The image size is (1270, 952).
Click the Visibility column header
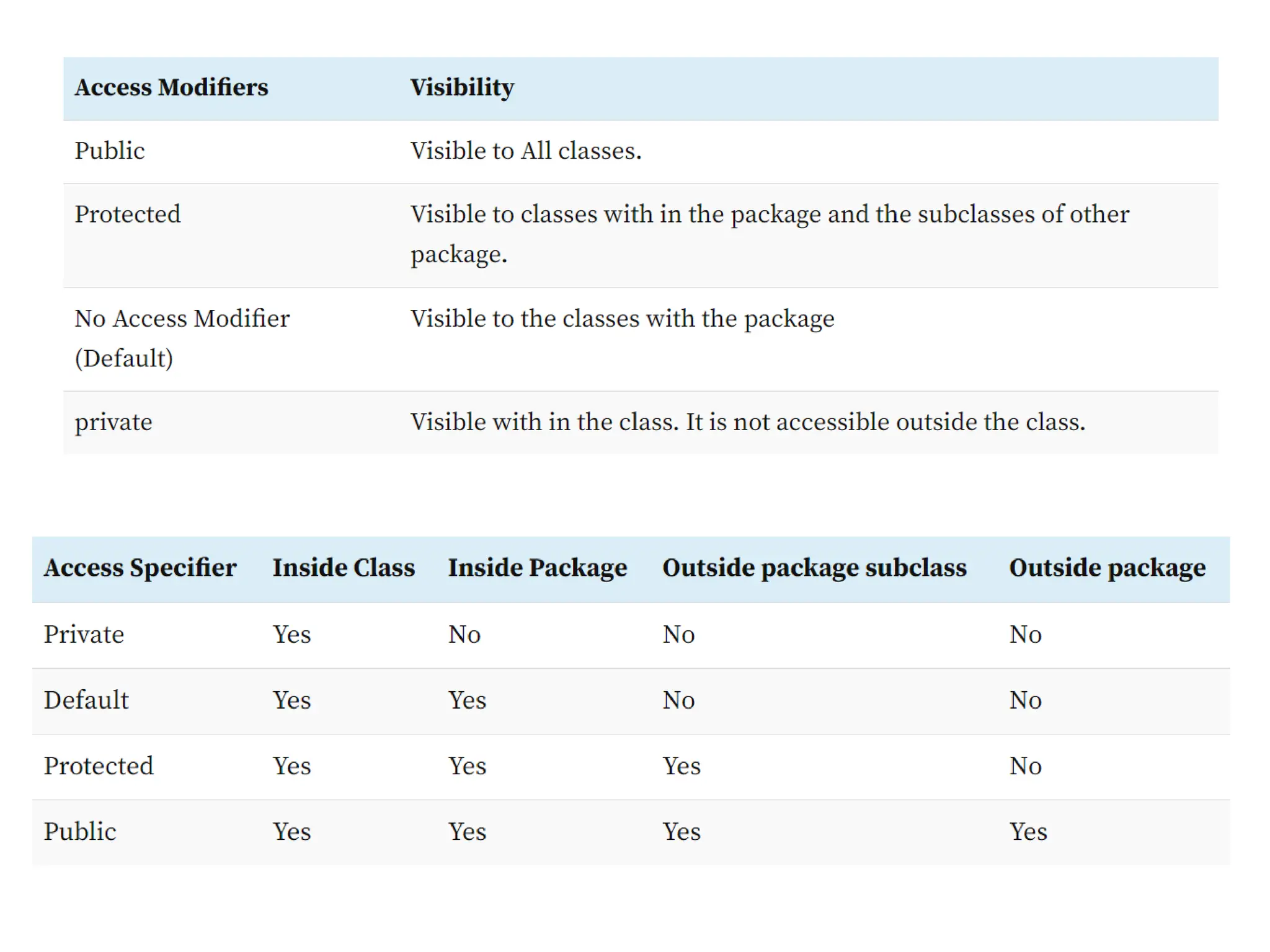pos(462,87)
